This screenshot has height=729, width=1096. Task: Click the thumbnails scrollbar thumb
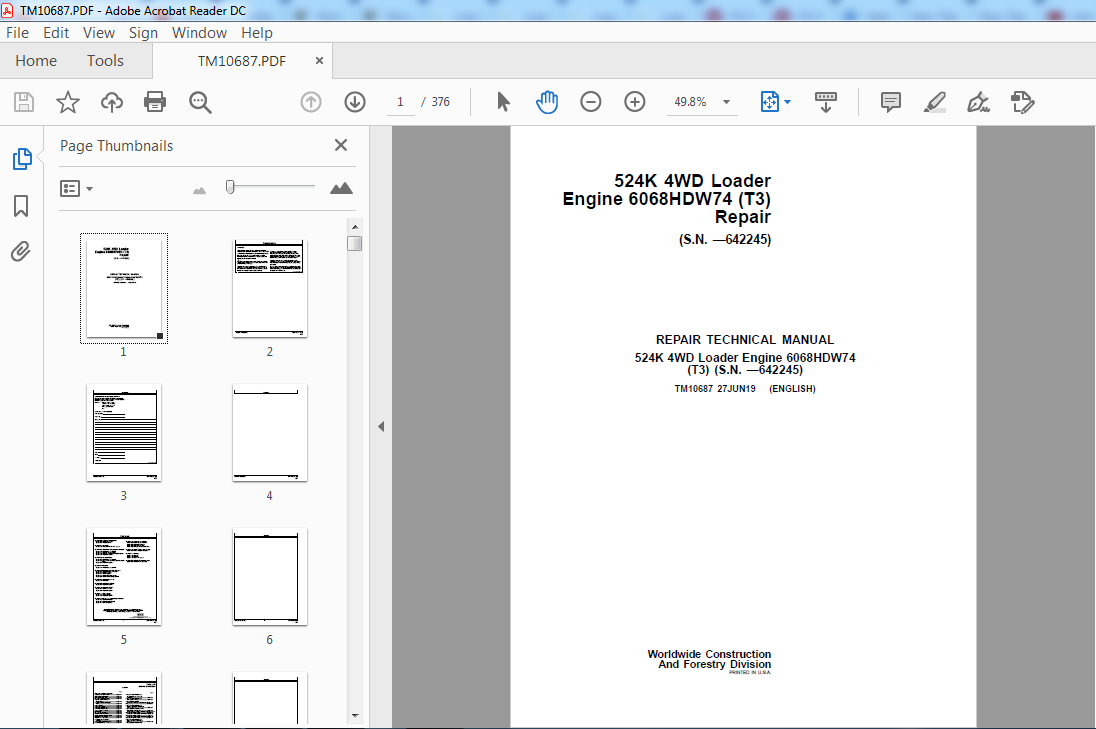click(355, 243)
